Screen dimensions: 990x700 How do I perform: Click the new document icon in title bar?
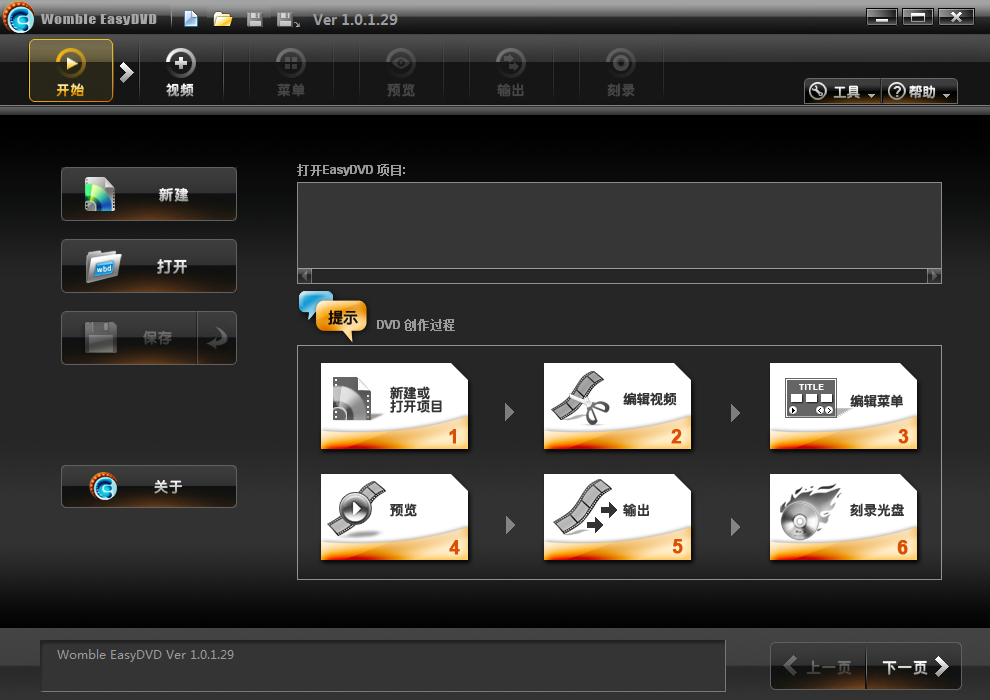pos(191,19)
